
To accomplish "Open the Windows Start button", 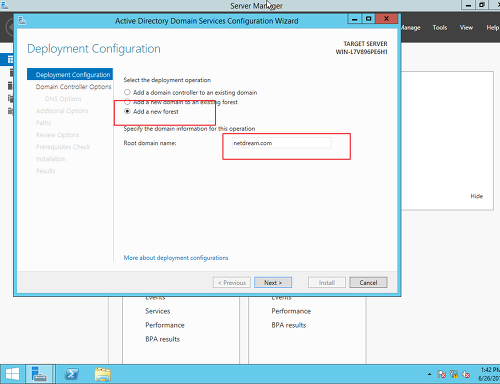I will [12, 374].
